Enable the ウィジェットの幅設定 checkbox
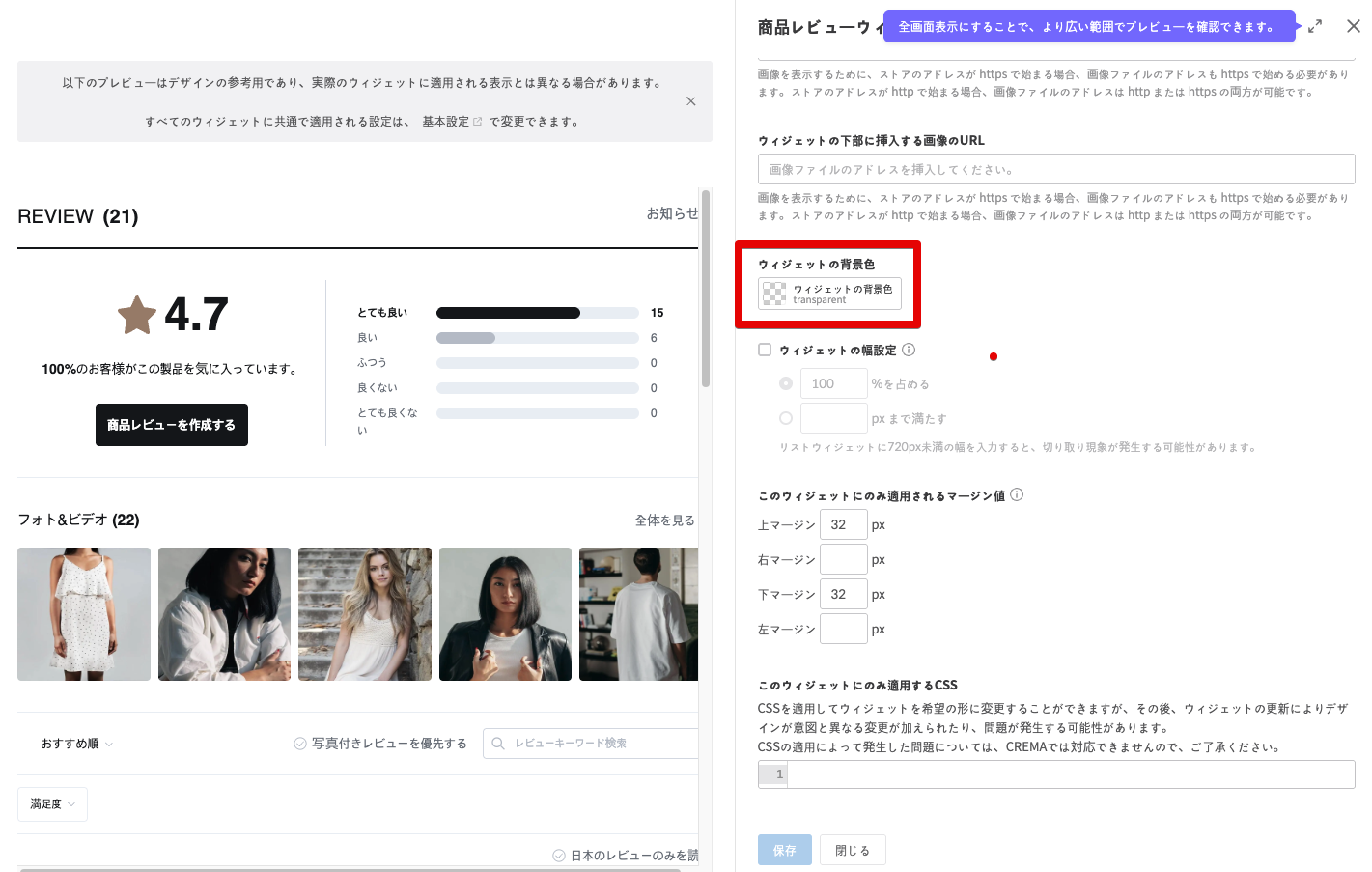1372x872 pixels. click(x=765, y=350)
